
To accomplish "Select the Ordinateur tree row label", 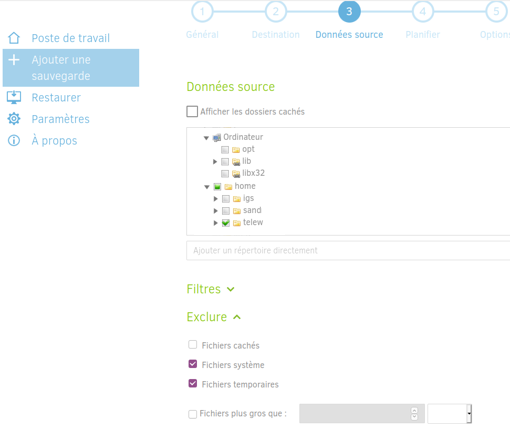I will click(243, 137).
